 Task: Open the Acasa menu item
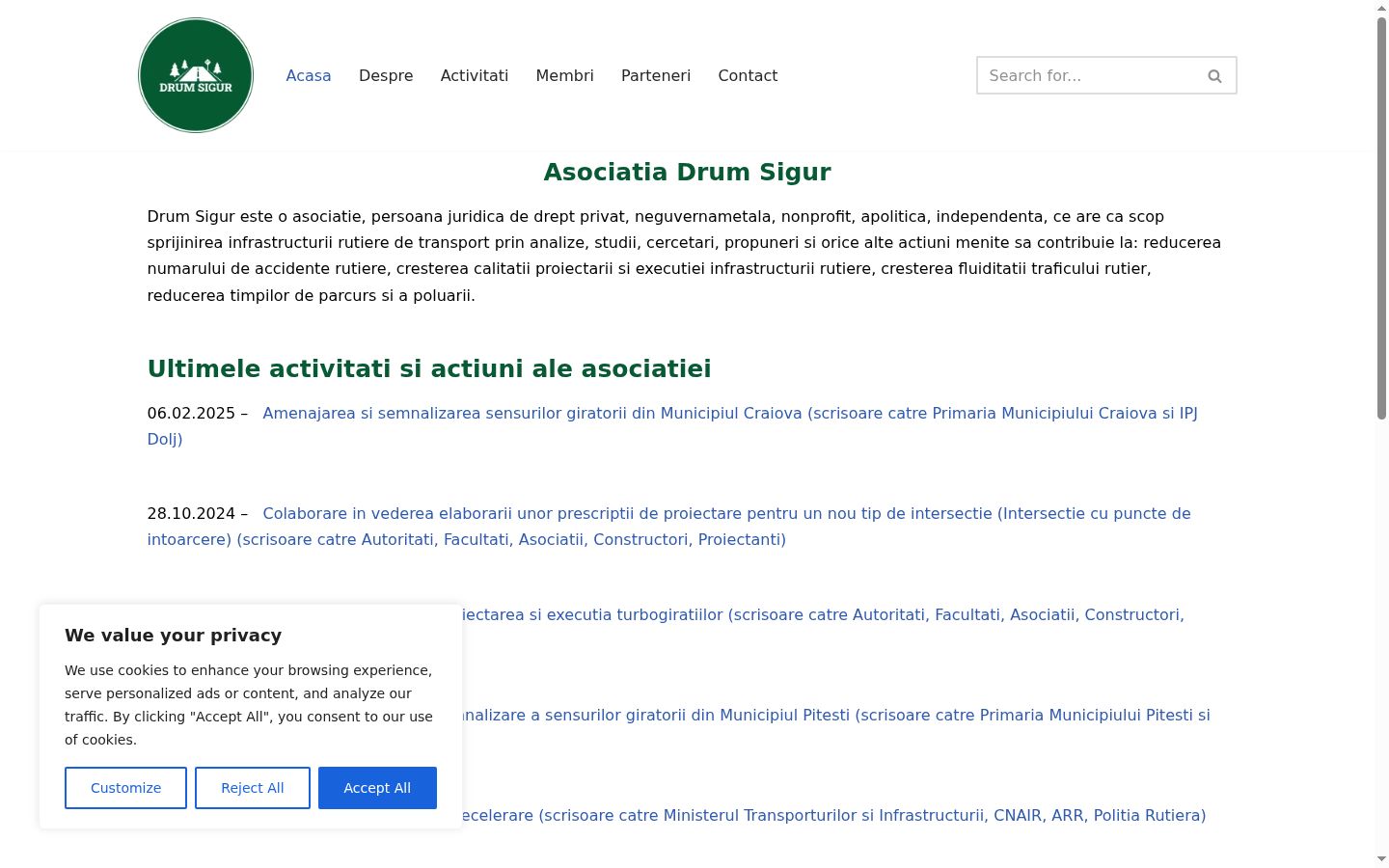309,75
